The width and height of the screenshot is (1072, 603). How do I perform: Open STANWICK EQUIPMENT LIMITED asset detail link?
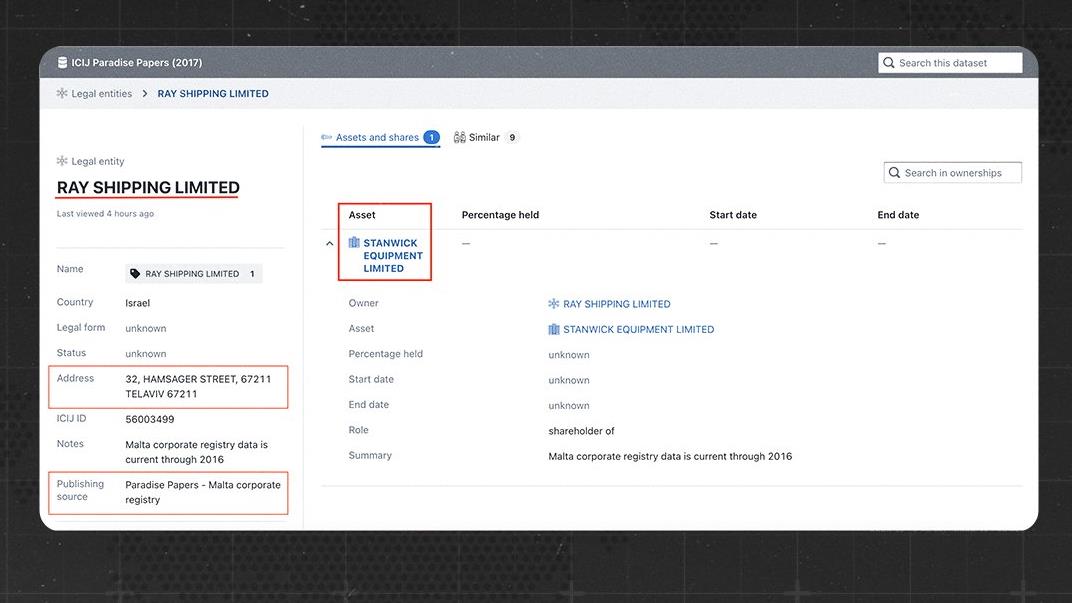coord(639,330)
